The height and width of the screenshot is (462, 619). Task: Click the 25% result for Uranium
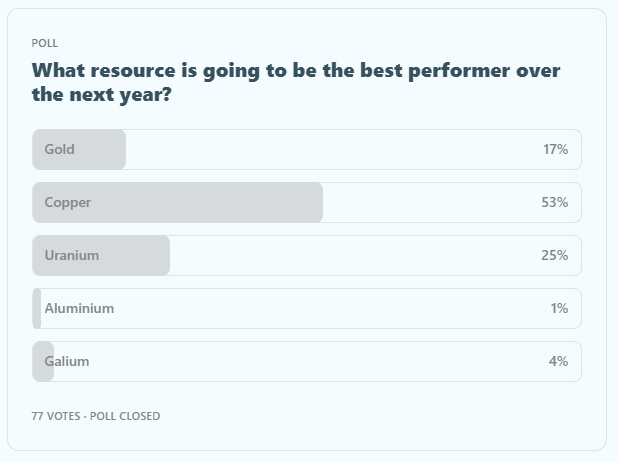pos(555,256)
